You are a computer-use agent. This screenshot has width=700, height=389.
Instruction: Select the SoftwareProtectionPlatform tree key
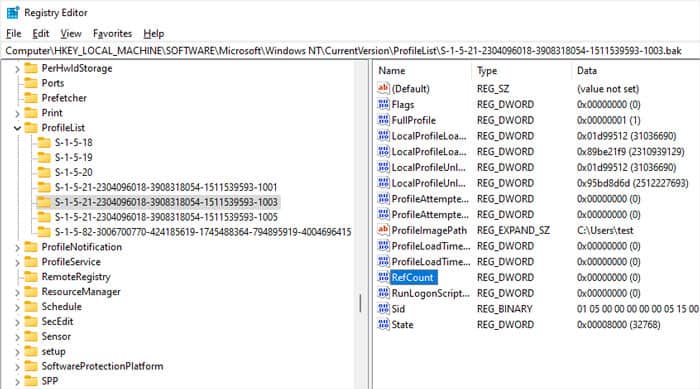pyautogui.click(x=102, y=366)
